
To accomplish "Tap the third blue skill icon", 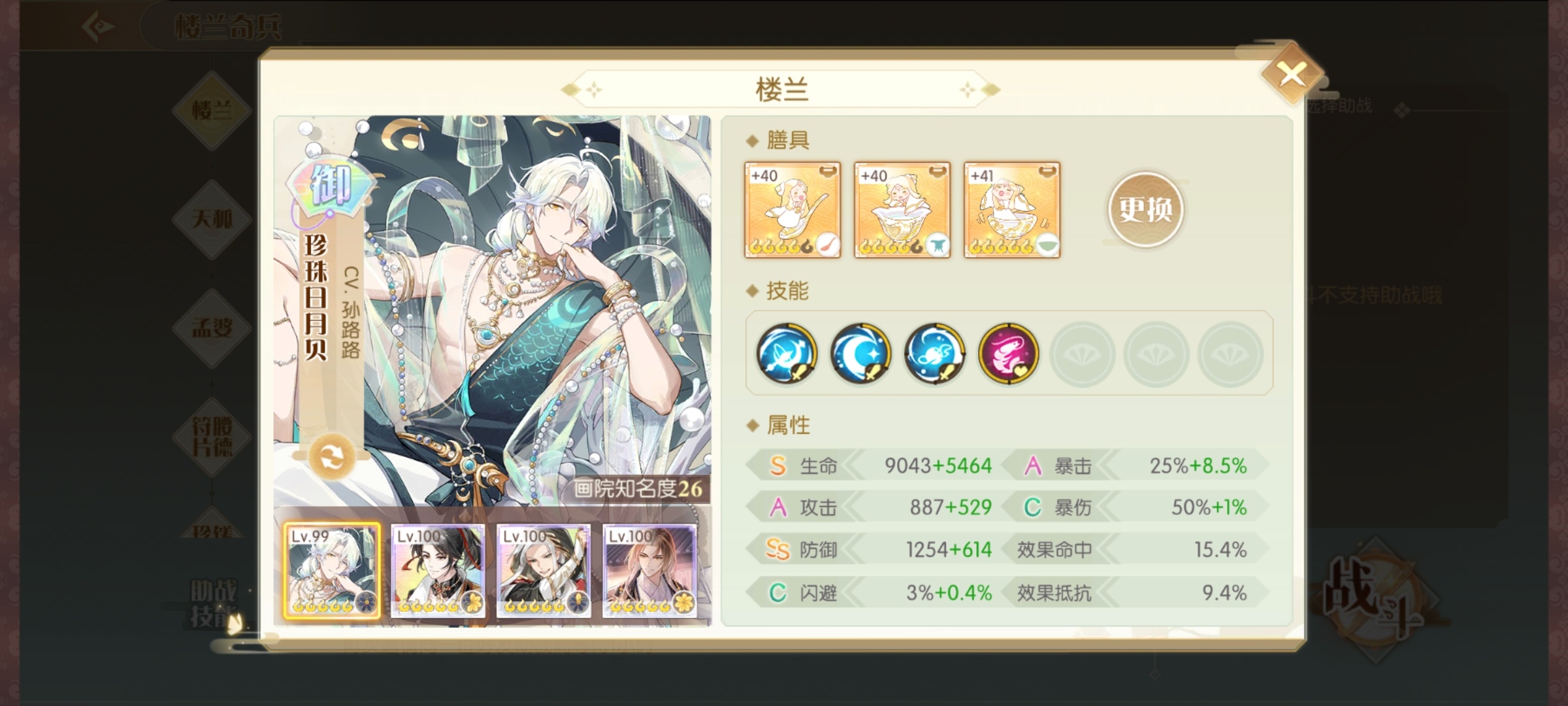I will tap(934, 353).
